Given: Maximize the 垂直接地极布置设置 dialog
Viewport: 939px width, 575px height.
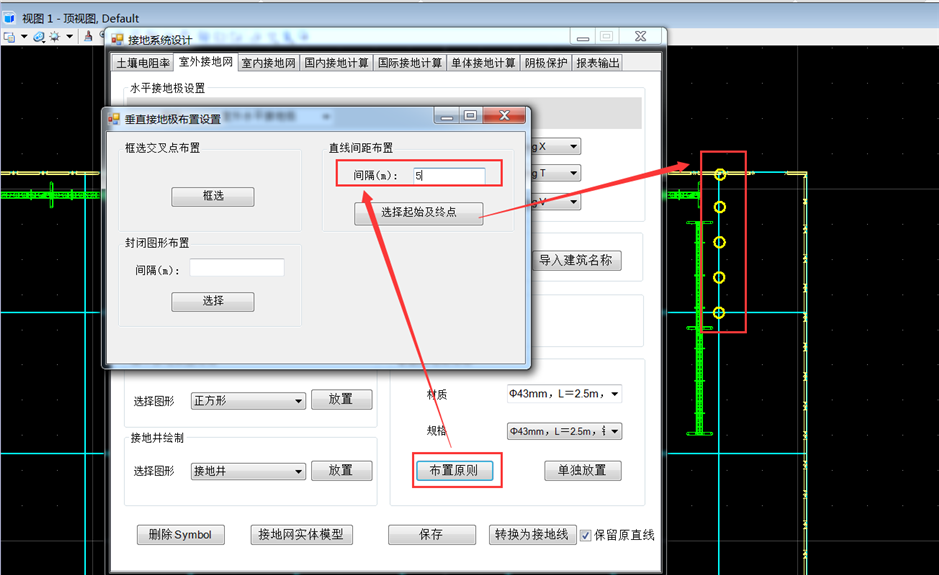Looking at the screenshot, I should point(470,116).
